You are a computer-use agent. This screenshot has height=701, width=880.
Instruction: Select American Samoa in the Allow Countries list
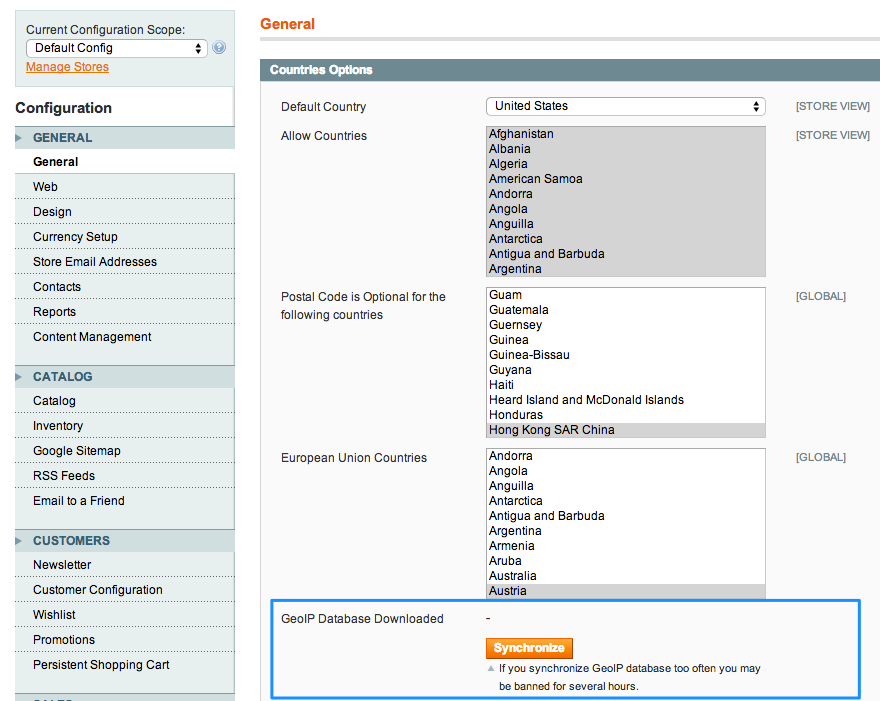tap(625, 179)
